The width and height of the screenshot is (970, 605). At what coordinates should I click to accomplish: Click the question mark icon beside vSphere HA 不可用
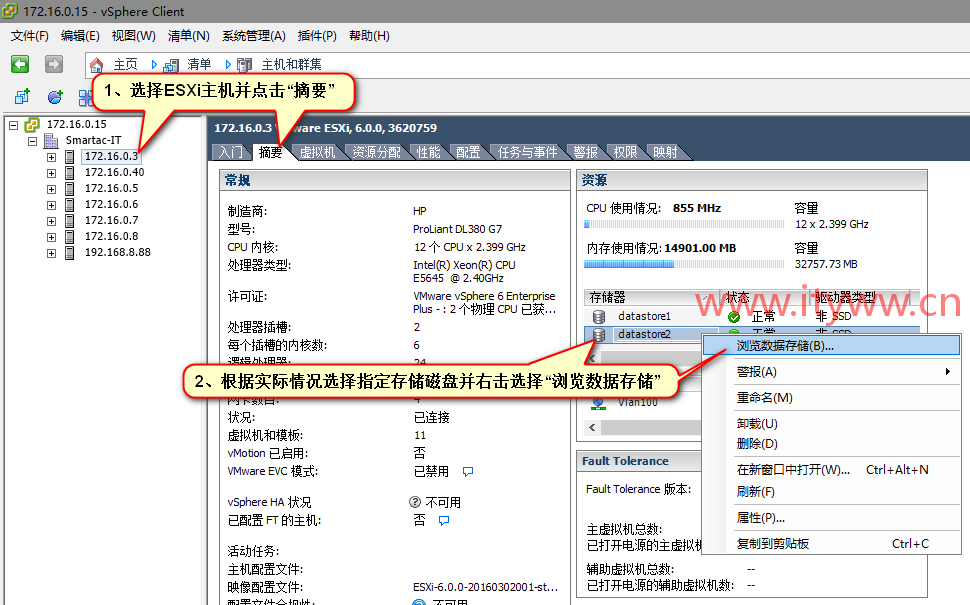(415, 502)
